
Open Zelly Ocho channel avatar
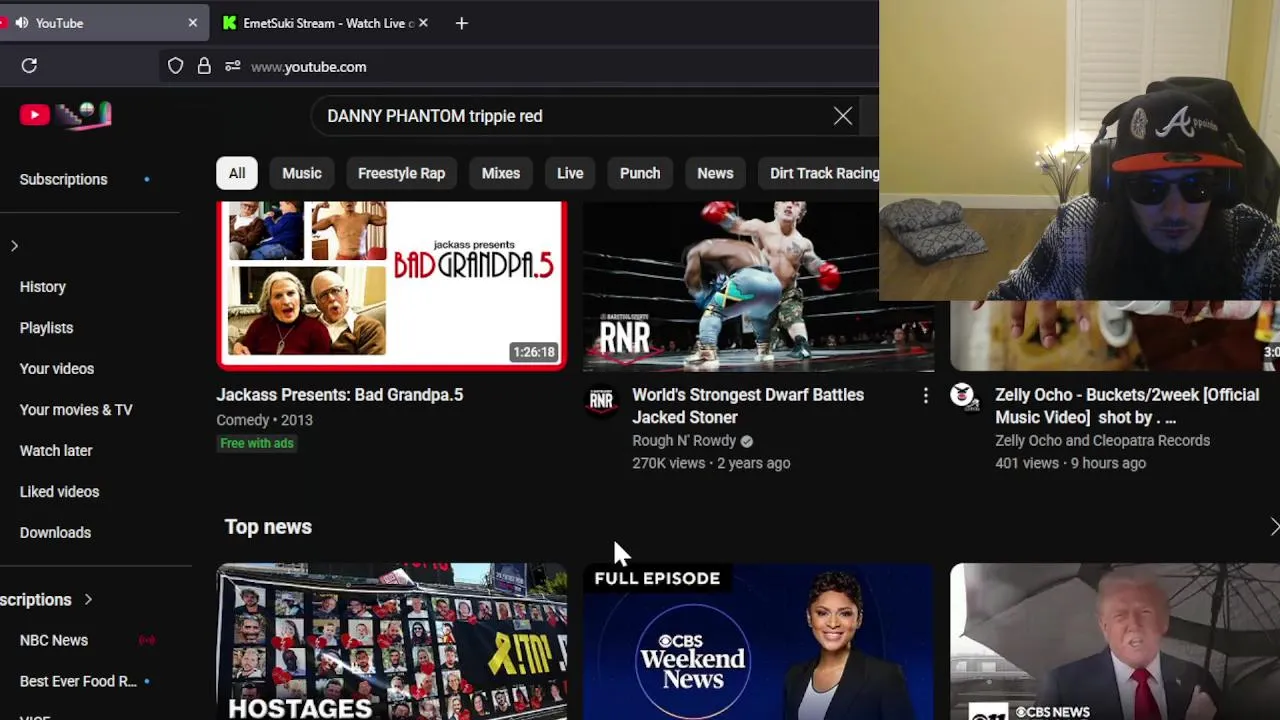pos(964,397)
